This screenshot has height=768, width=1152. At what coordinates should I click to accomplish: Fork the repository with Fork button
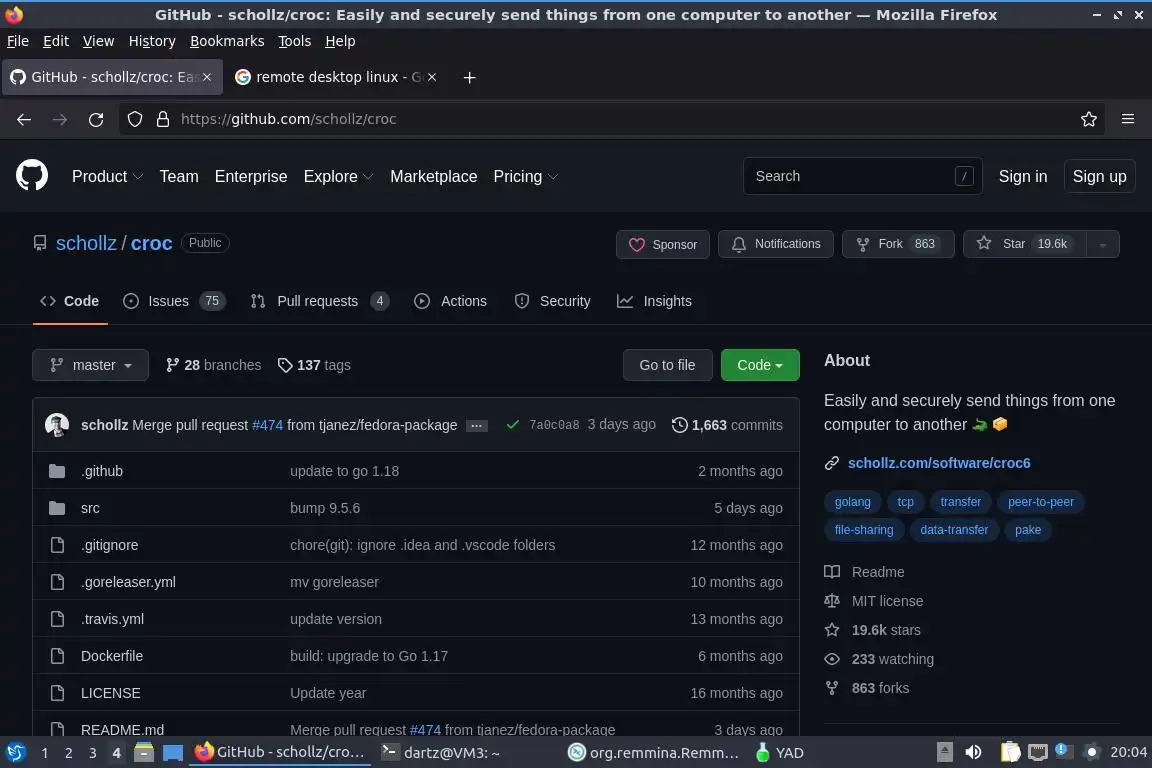(898, 244)
